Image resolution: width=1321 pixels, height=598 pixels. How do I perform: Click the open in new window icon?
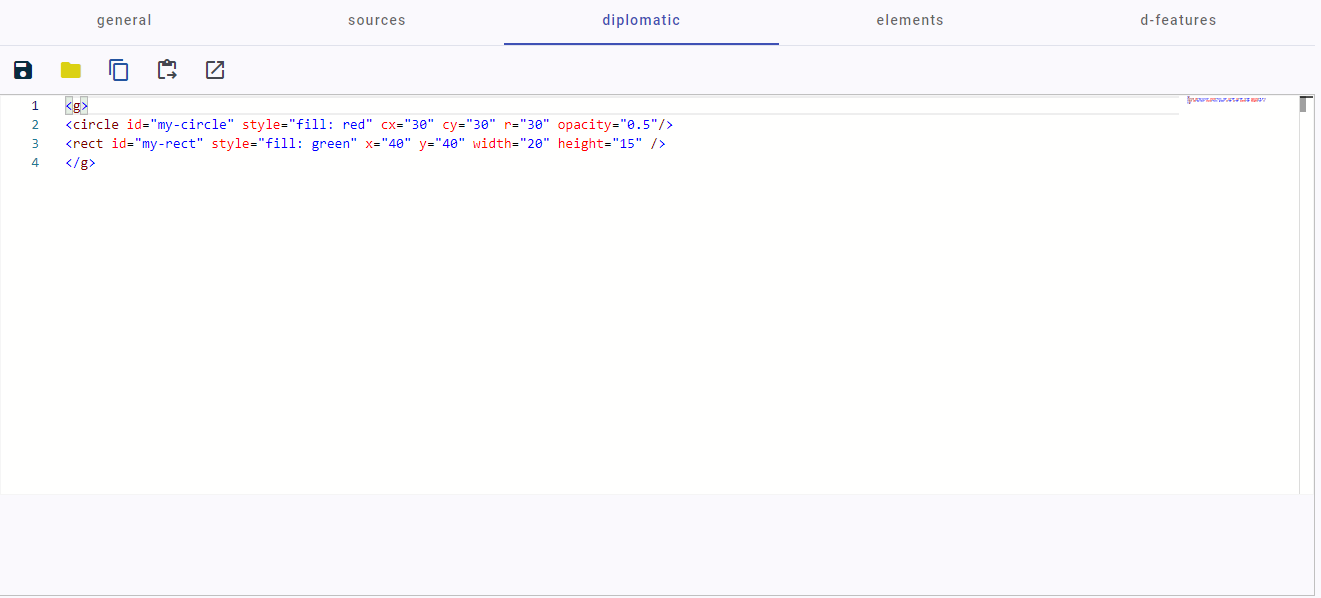pos(215,70)
